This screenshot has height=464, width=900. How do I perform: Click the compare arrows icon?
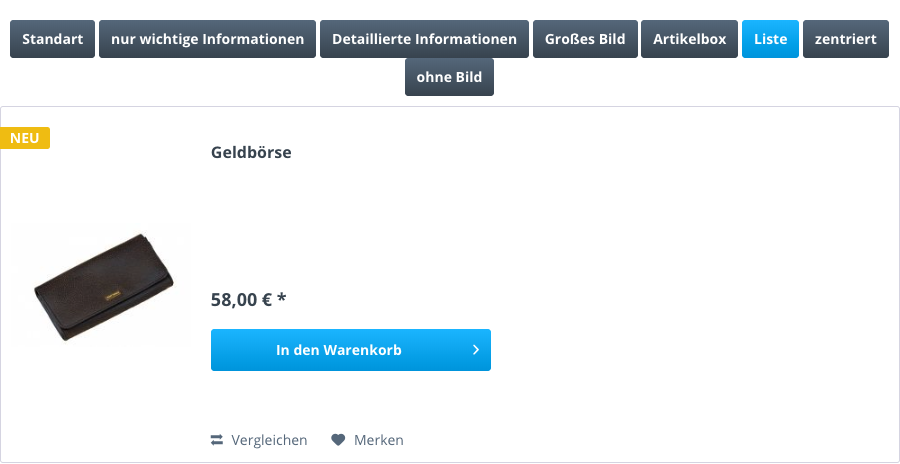click(x=217, y=440)
